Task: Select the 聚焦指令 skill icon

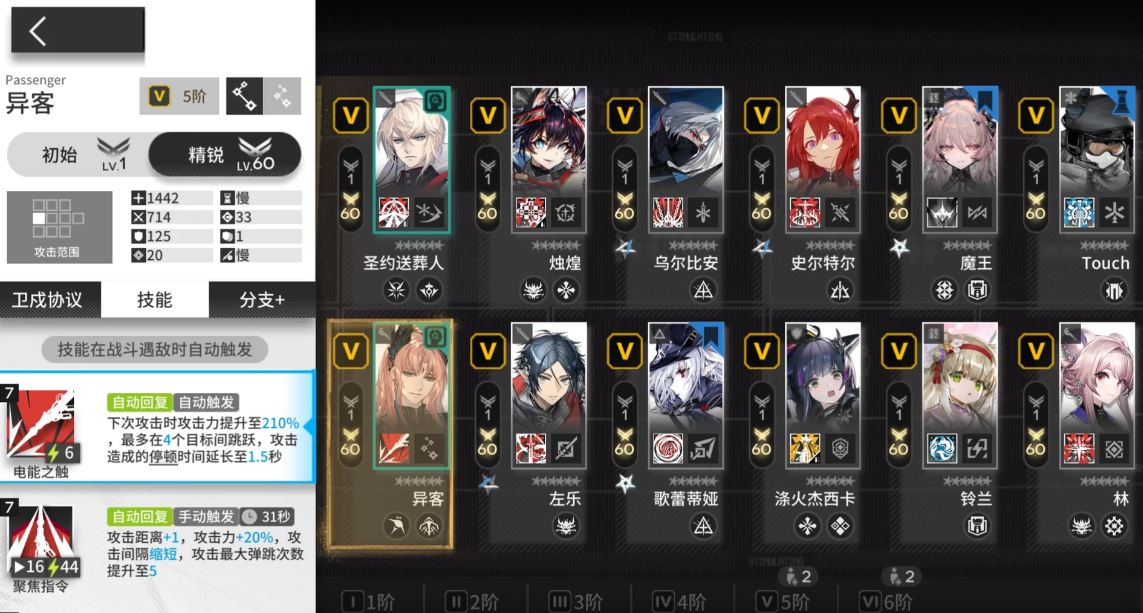Action: point(41,541)
